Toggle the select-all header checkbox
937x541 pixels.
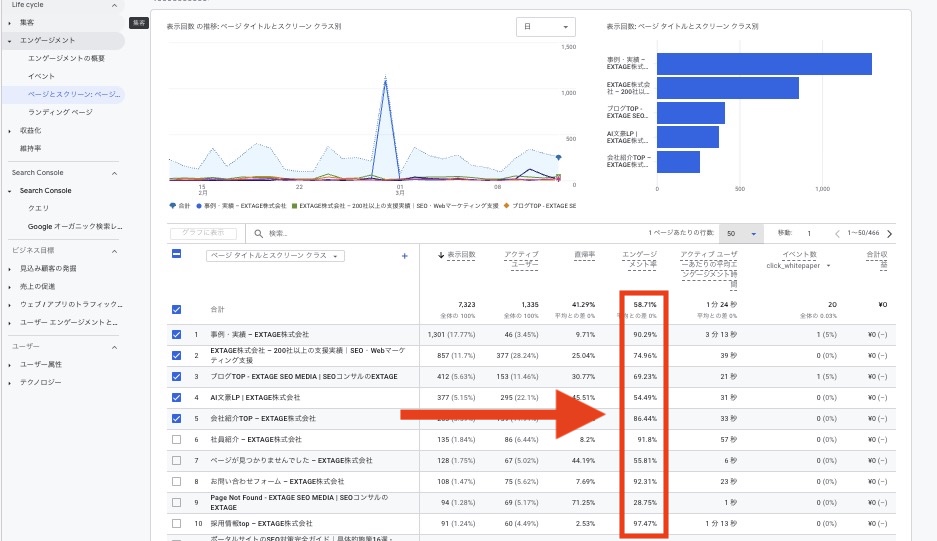176,254
